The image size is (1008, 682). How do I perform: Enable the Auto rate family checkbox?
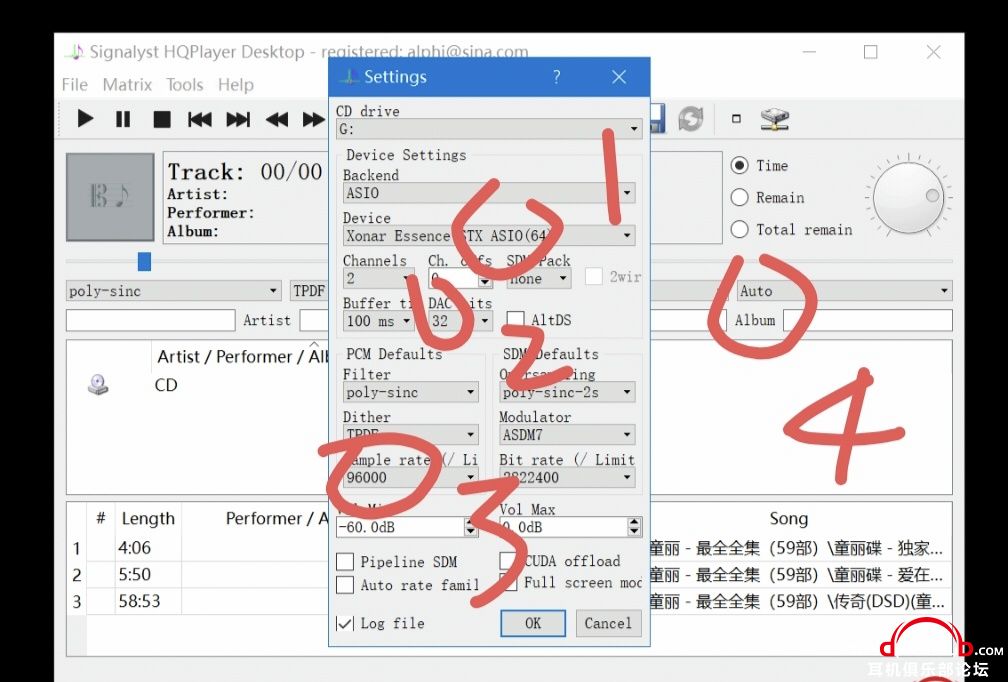[x=345, y=585]
